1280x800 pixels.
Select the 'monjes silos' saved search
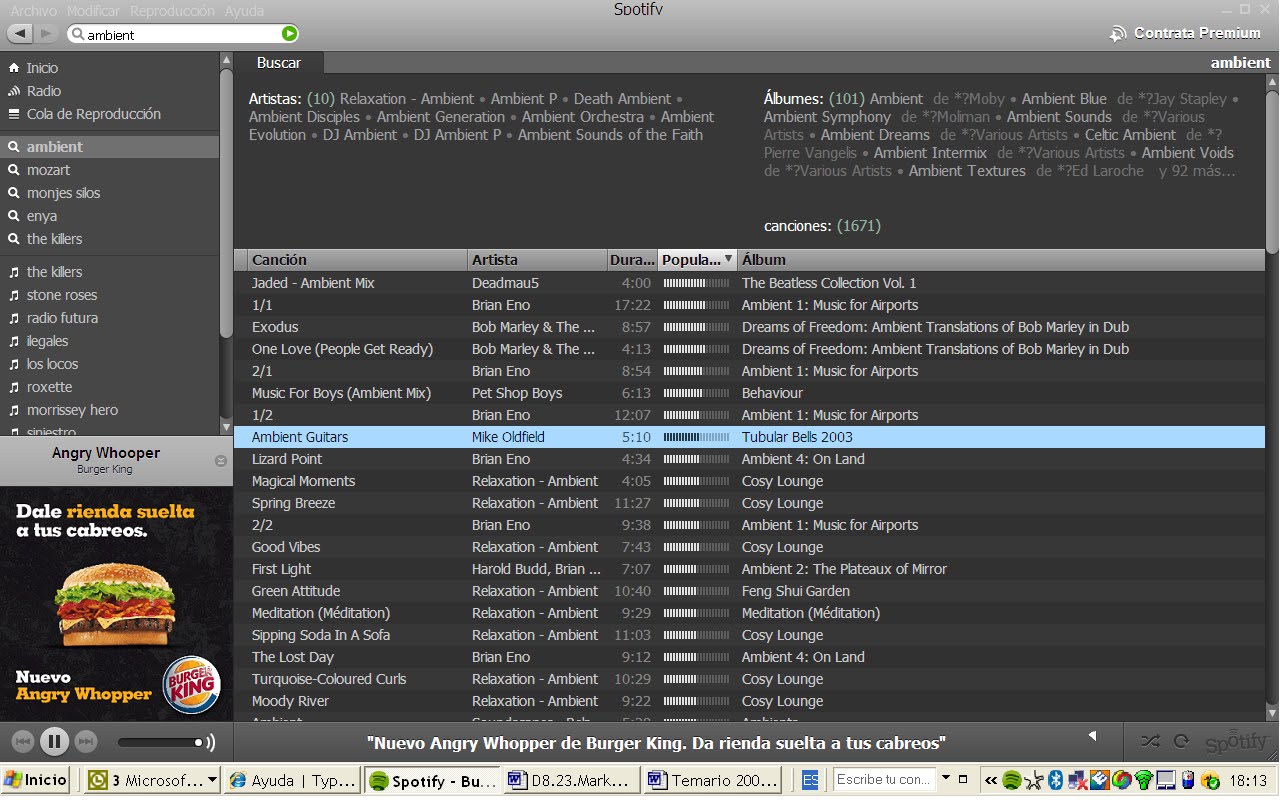tap(109, 193)
